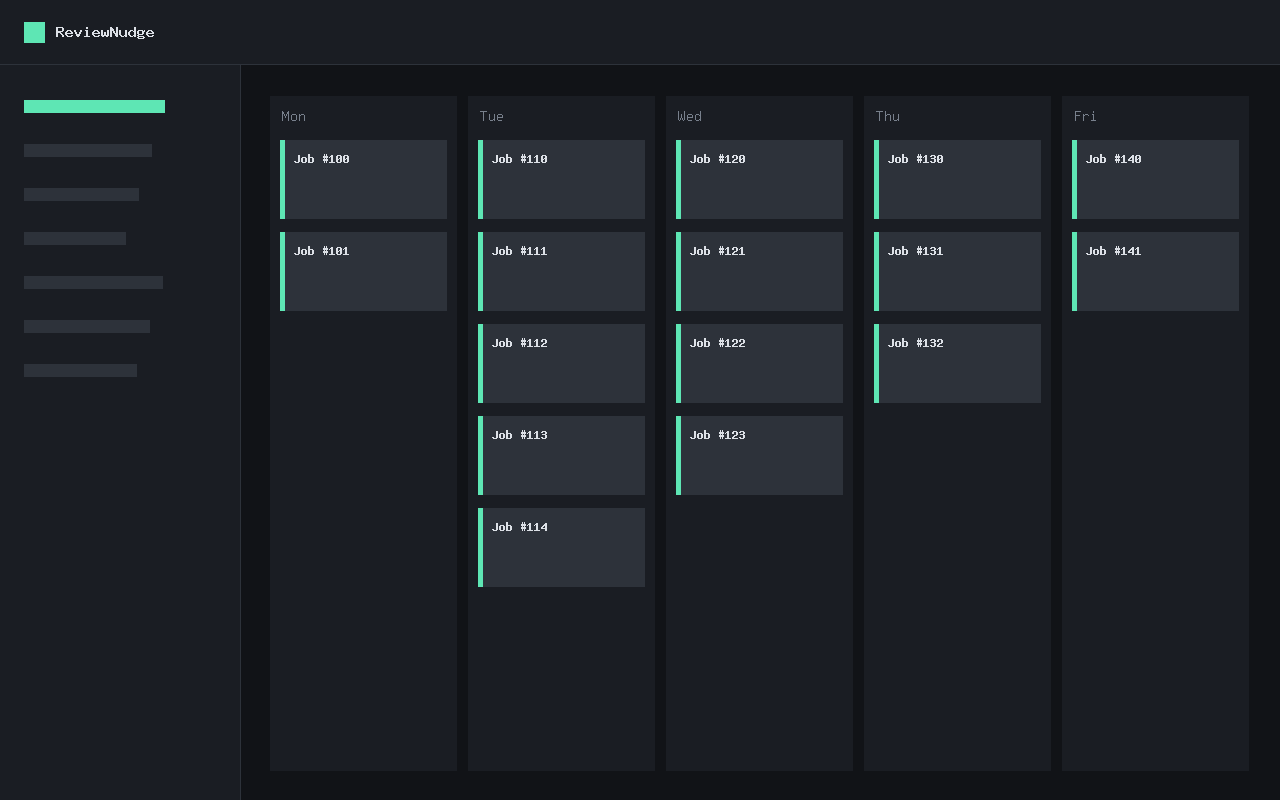Open Job #112 card
Image resolution: width=1280 pixels, height=800 pixels.
pyautogui.click(x=561, y=363)
